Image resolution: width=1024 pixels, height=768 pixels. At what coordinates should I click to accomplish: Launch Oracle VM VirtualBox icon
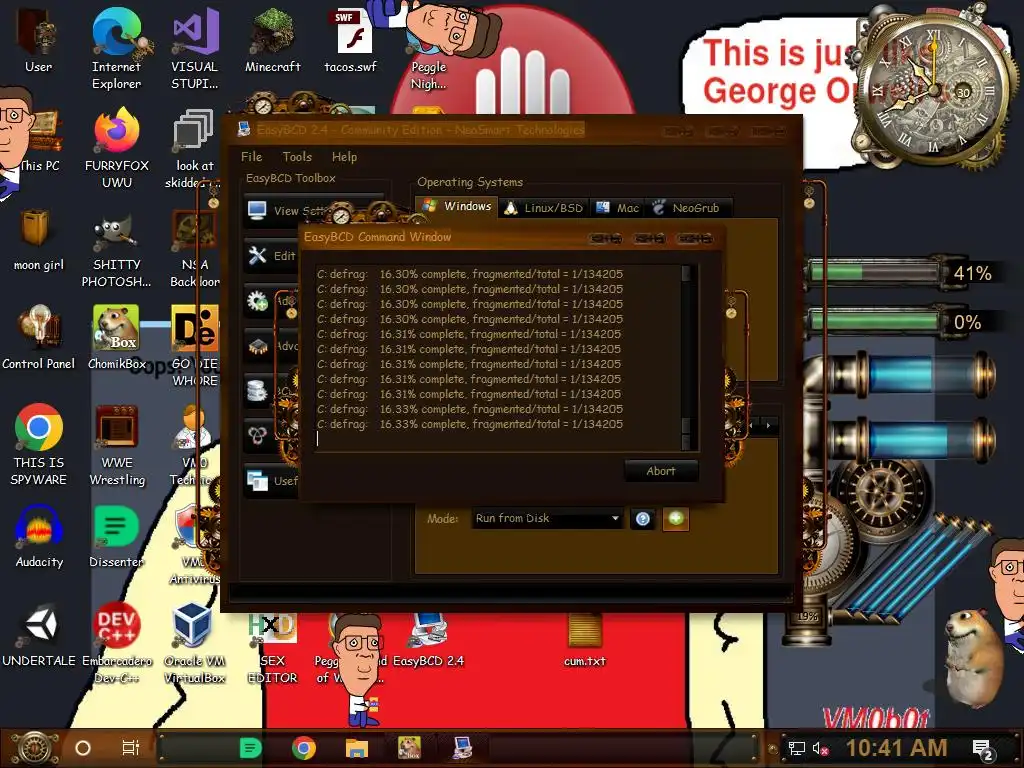[x=195, y=644]
